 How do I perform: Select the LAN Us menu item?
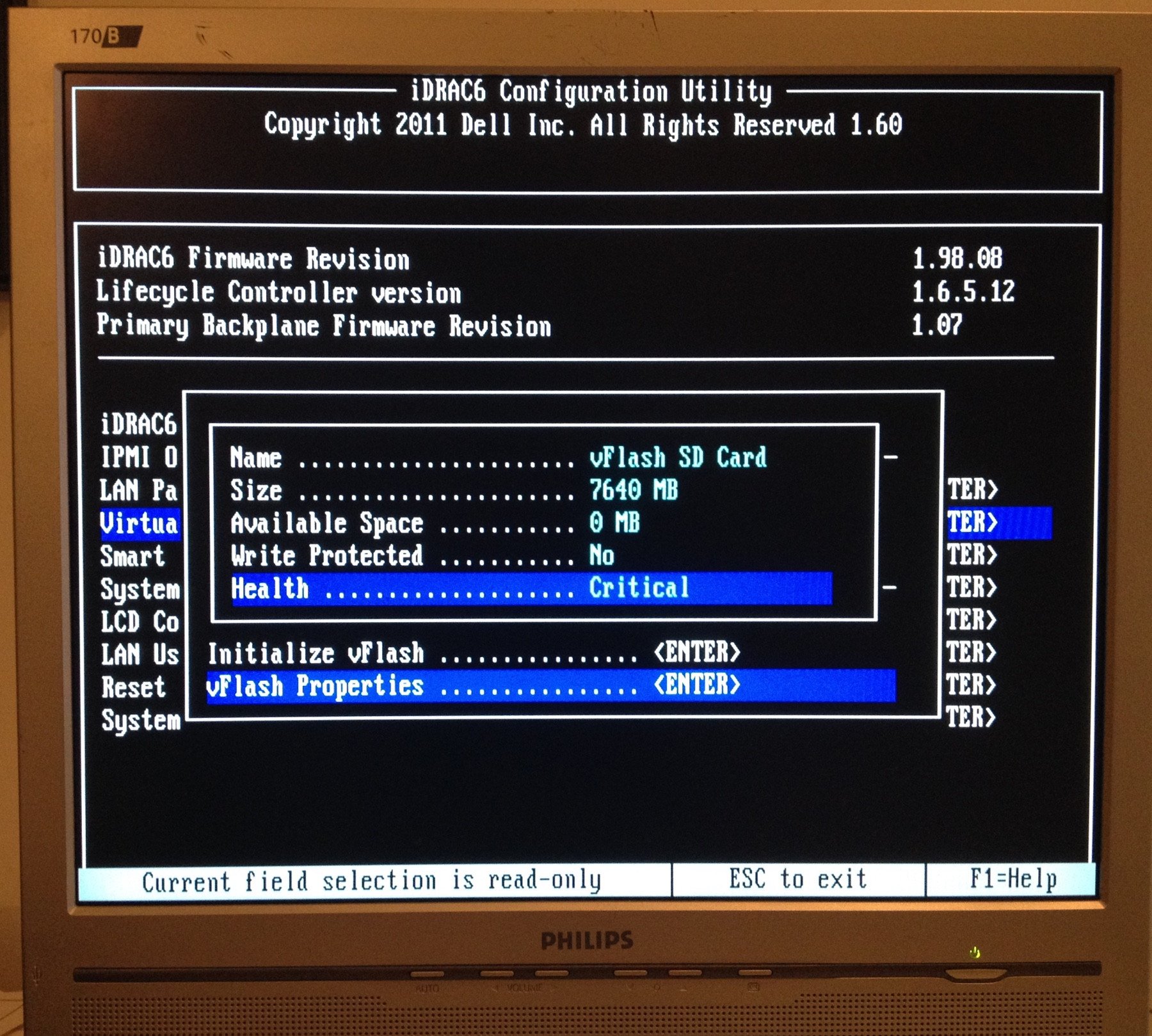click(140, 654)
